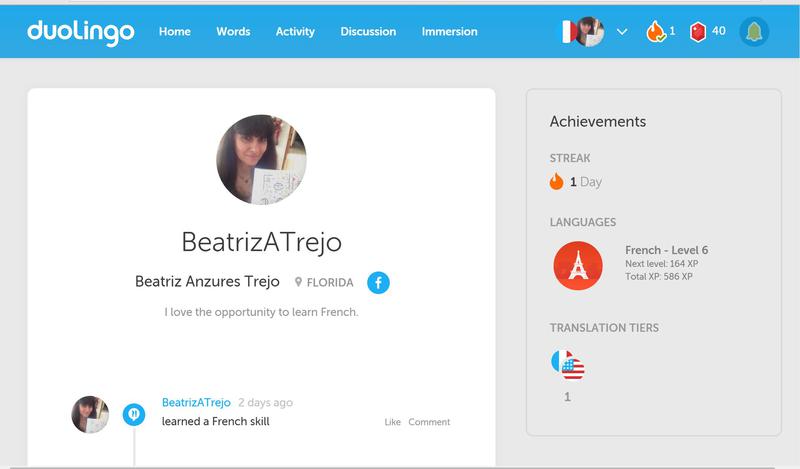Click the STREAK section label

coord(570,158)
